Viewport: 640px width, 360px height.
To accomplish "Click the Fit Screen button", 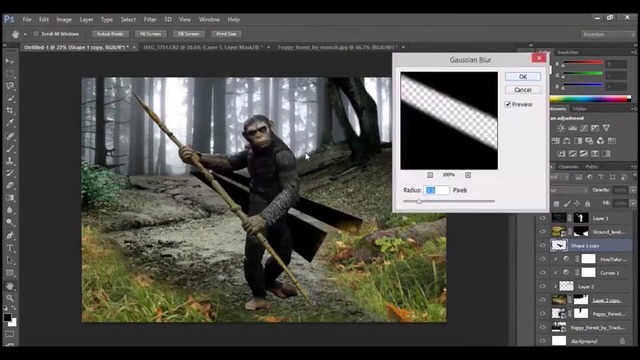I will [151, 34].
